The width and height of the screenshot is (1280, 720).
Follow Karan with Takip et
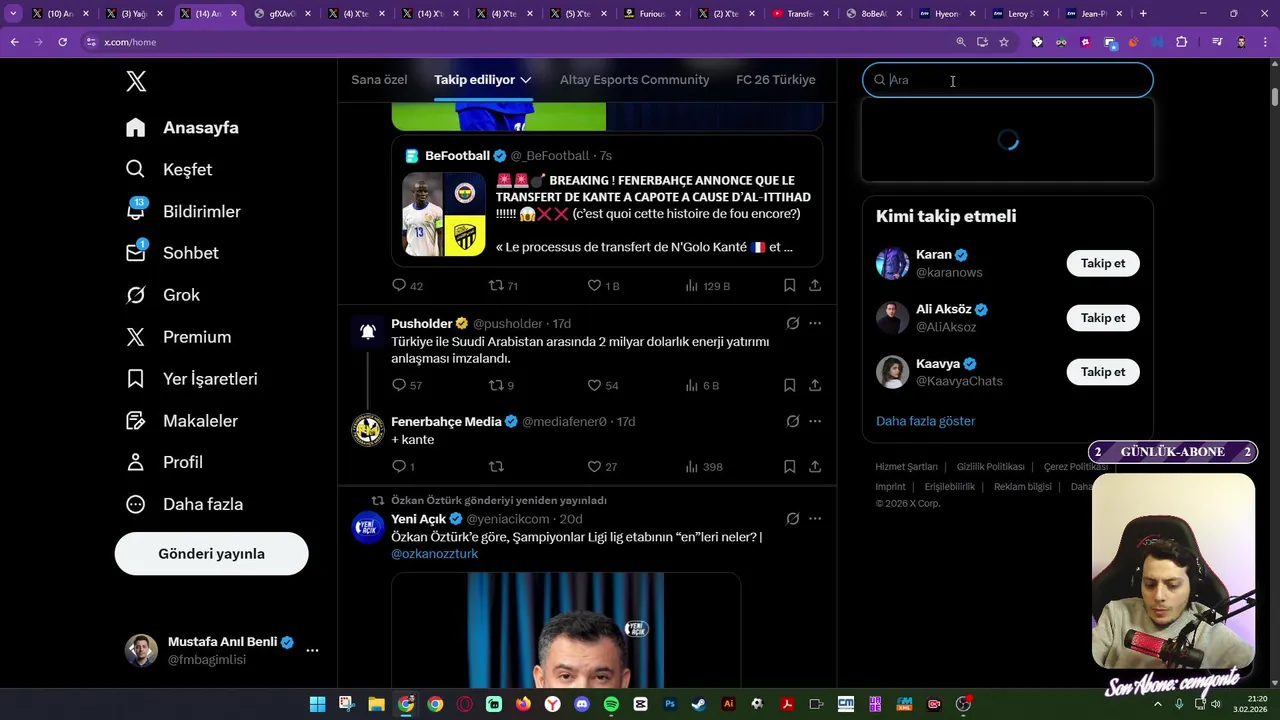coord(1103,263)
